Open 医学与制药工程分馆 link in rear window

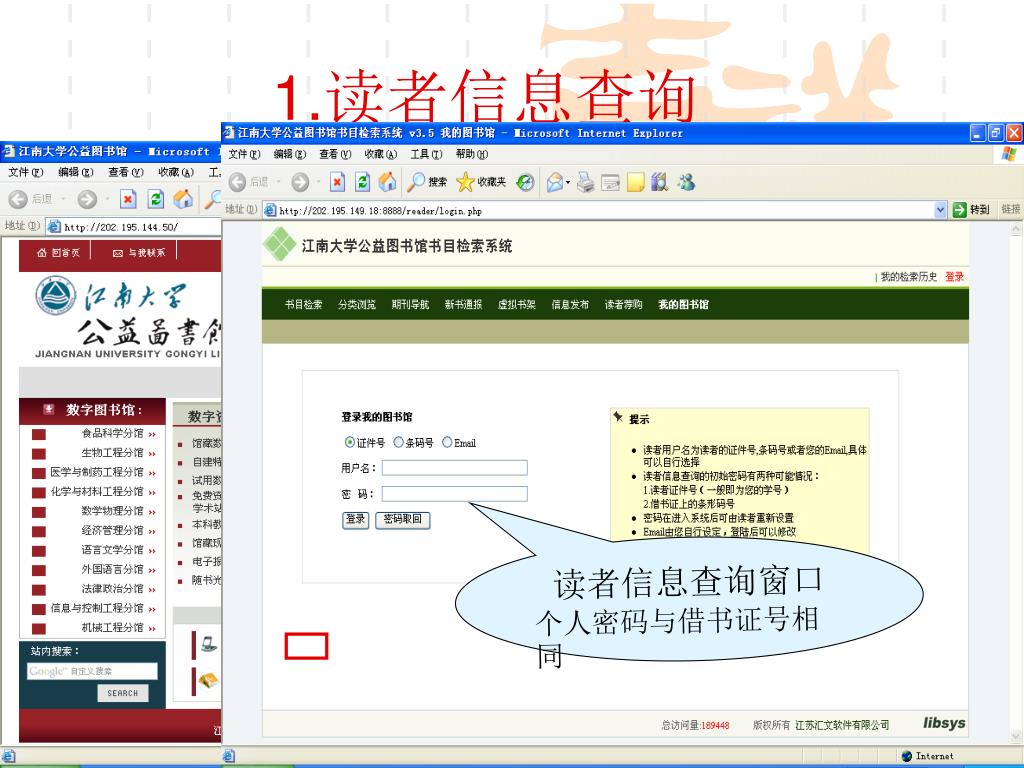point(97,472)
